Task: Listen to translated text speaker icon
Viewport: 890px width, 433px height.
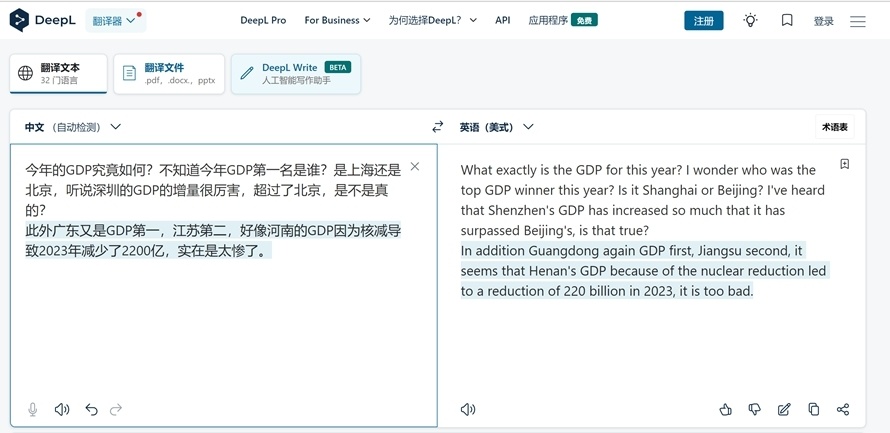Action: [x=468, y=409]
